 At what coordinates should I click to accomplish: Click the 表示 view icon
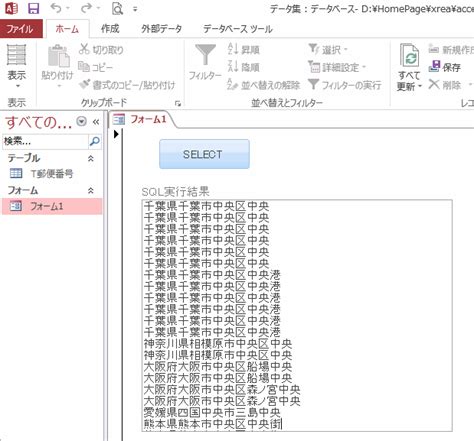[x=16, y=55]
